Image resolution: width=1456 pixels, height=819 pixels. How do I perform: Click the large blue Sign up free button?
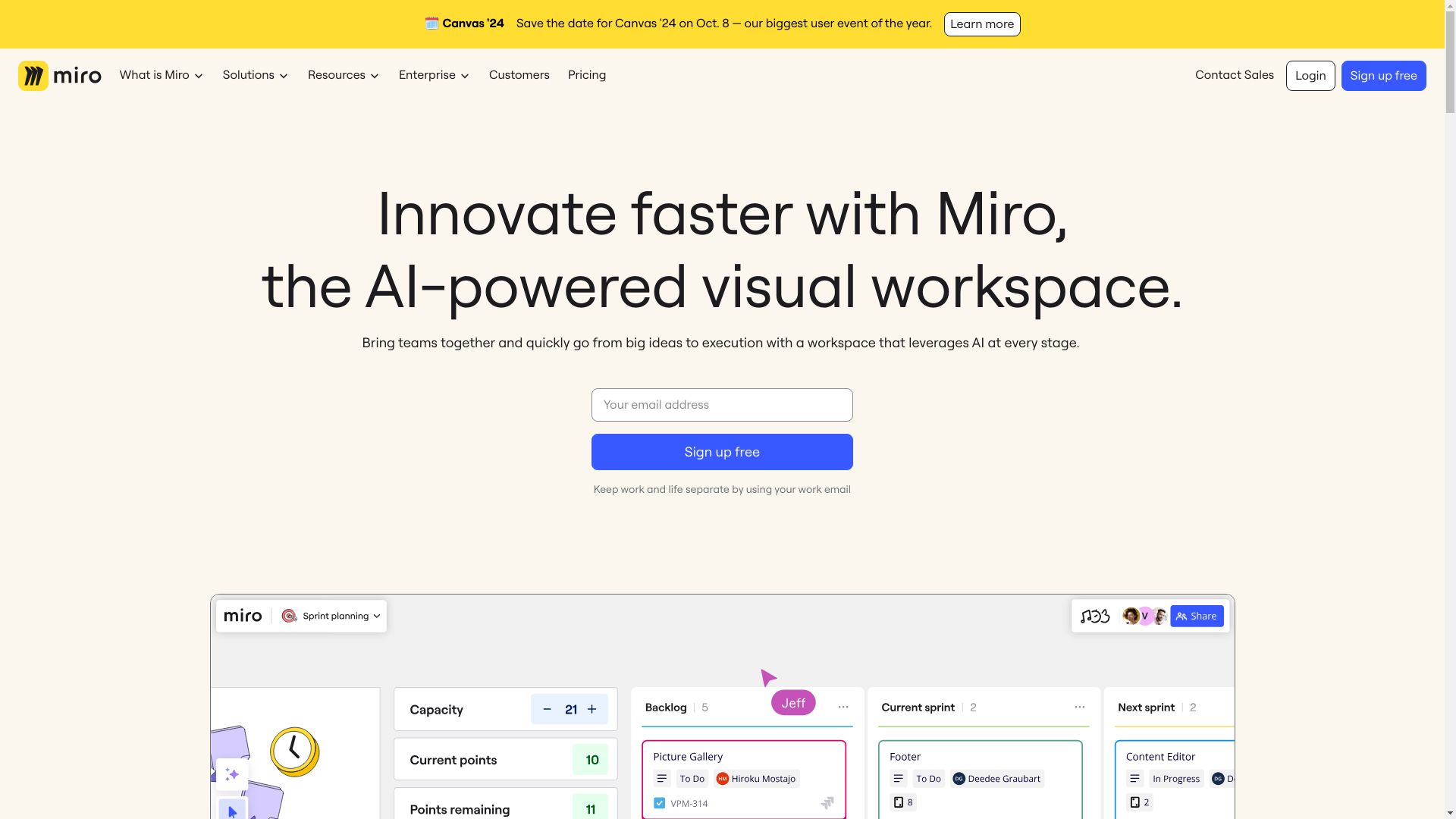[x=722, y=452]
